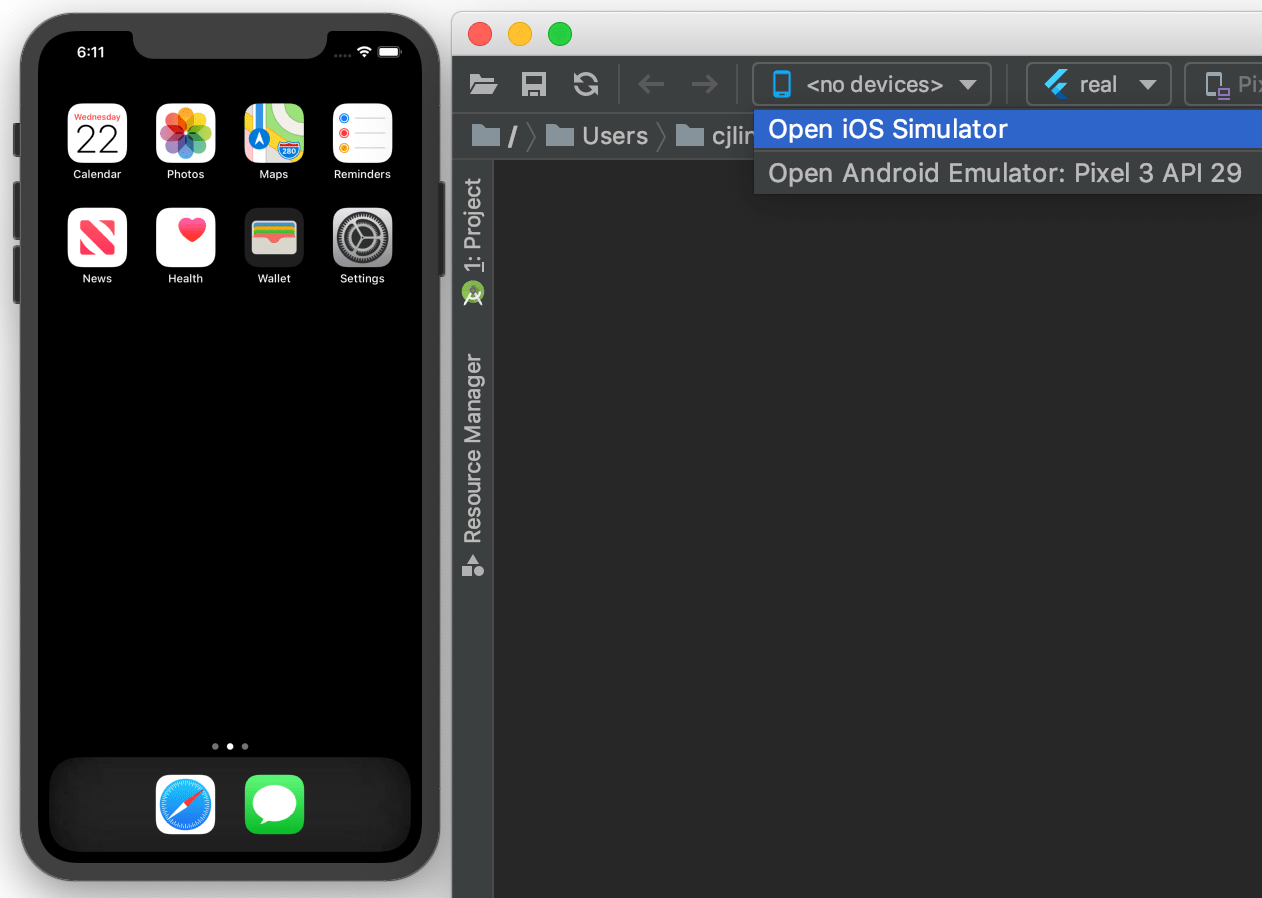Select Open Android Emulator: Pixel 3 API 29
The width and height of the screenshot is (1262, 898).
click(x=1007, y=173)
